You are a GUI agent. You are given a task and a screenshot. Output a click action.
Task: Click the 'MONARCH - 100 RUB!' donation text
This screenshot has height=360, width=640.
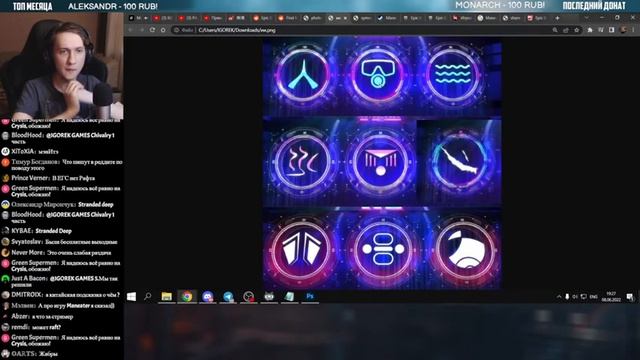pyautogui.click(x=500, y=5)
